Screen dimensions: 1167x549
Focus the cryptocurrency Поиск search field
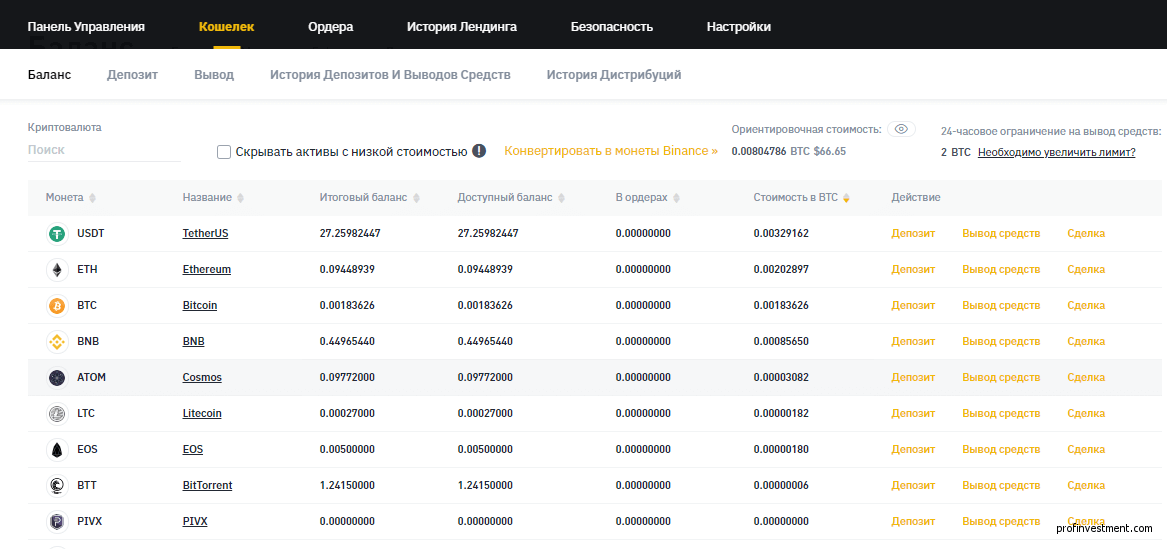pyautogui.click(x=104, y=150)
